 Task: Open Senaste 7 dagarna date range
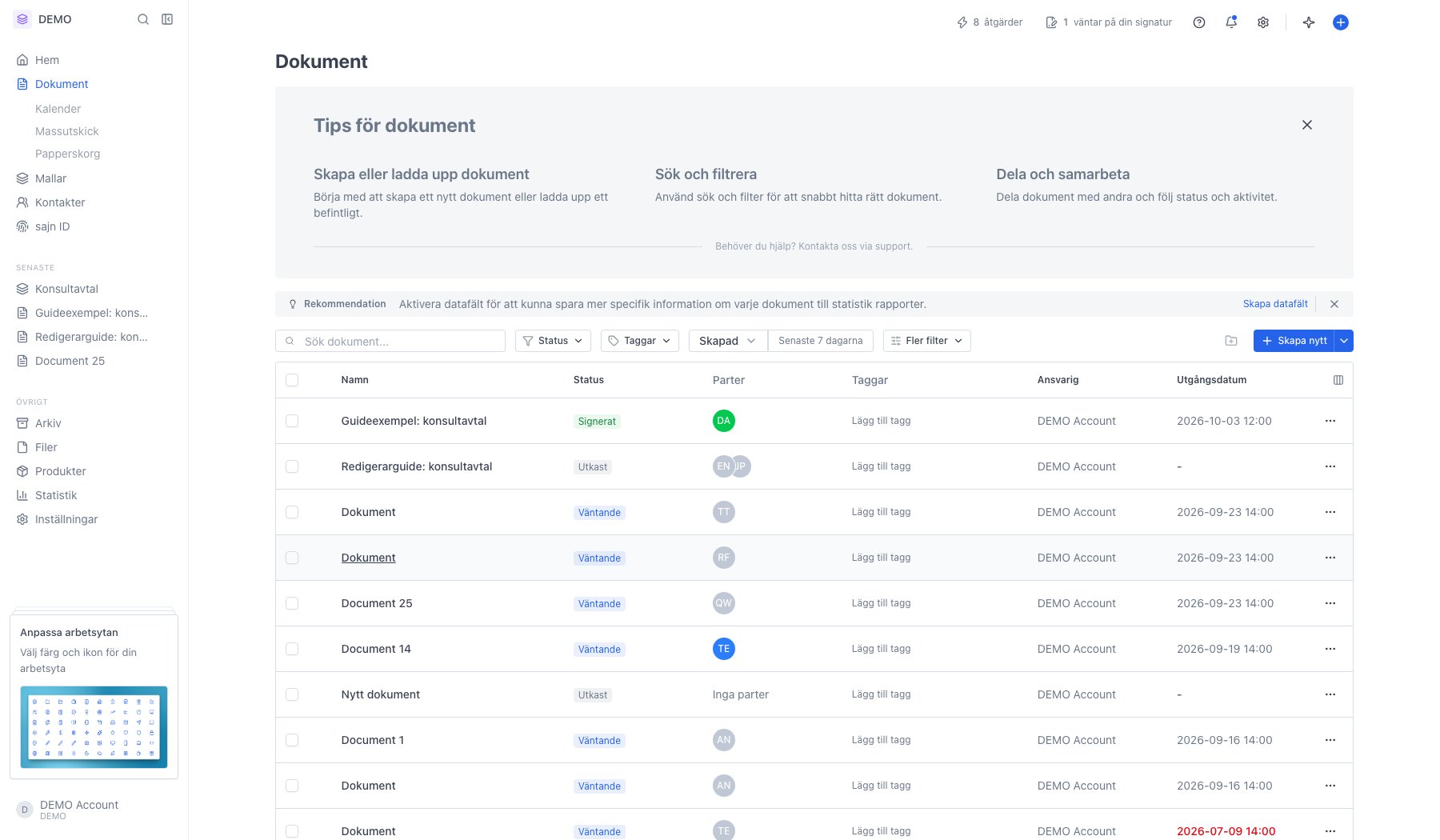coord(821,341)
